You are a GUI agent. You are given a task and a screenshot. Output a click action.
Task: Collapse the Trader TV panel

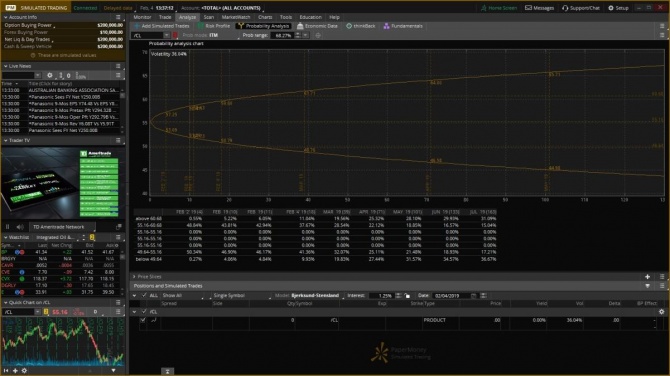6,140
